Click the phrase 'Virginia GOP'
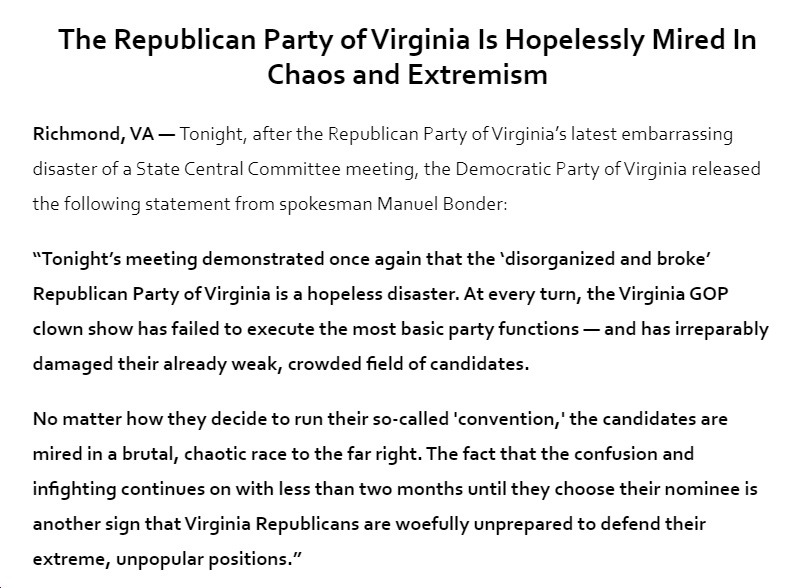This screenshot has height=588, width=809. (673, 294)
